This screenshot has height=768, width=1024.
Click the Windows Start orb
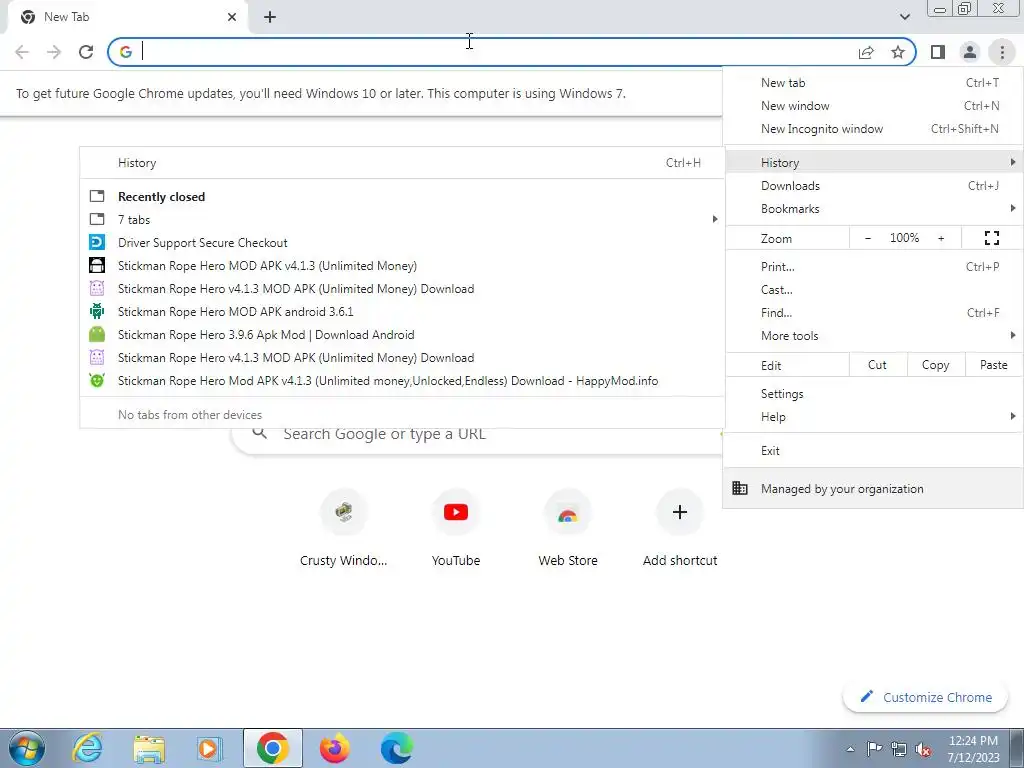tap(27, 748)
